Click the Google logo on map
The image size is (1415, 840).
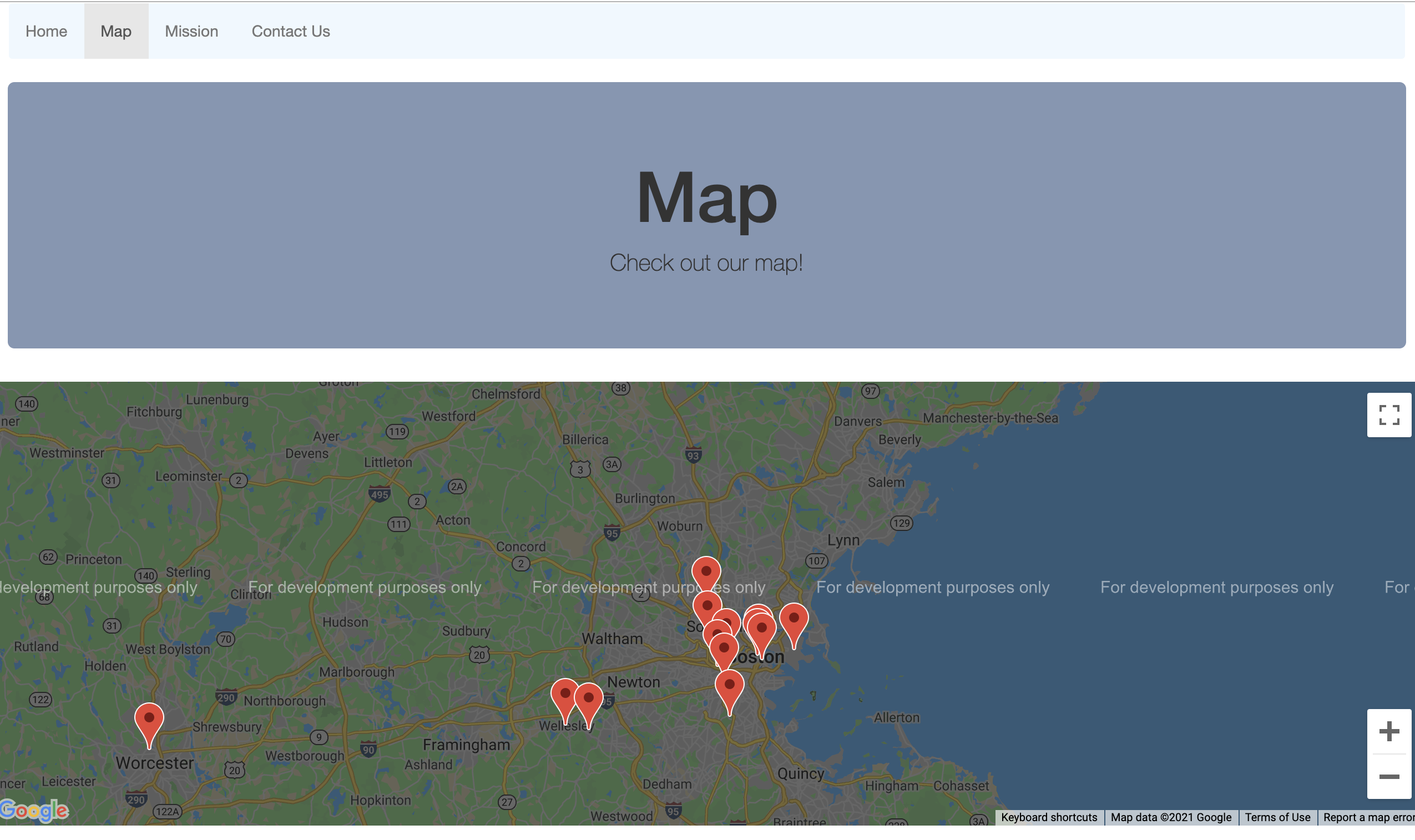34,811
